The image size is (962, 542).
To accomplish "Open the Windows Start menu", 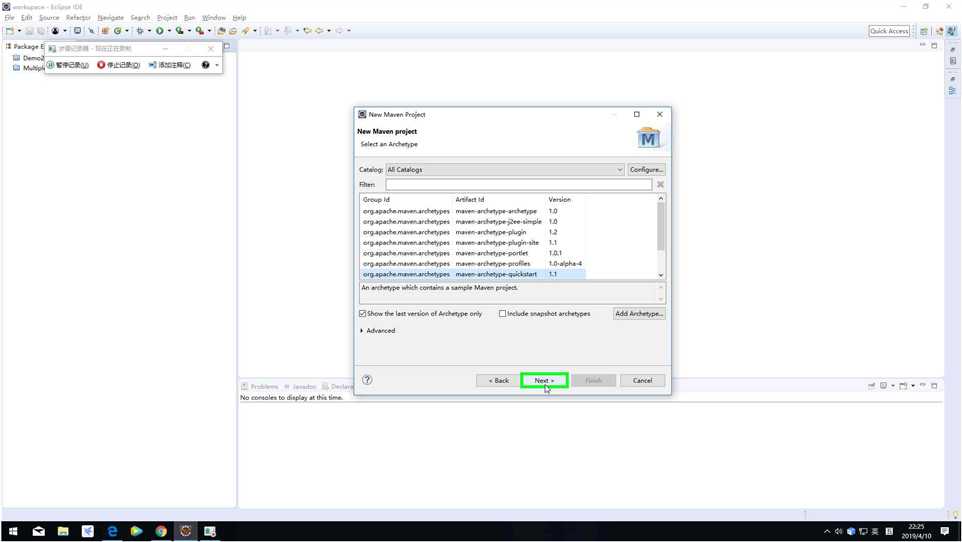I will click(x=13, y=531).
